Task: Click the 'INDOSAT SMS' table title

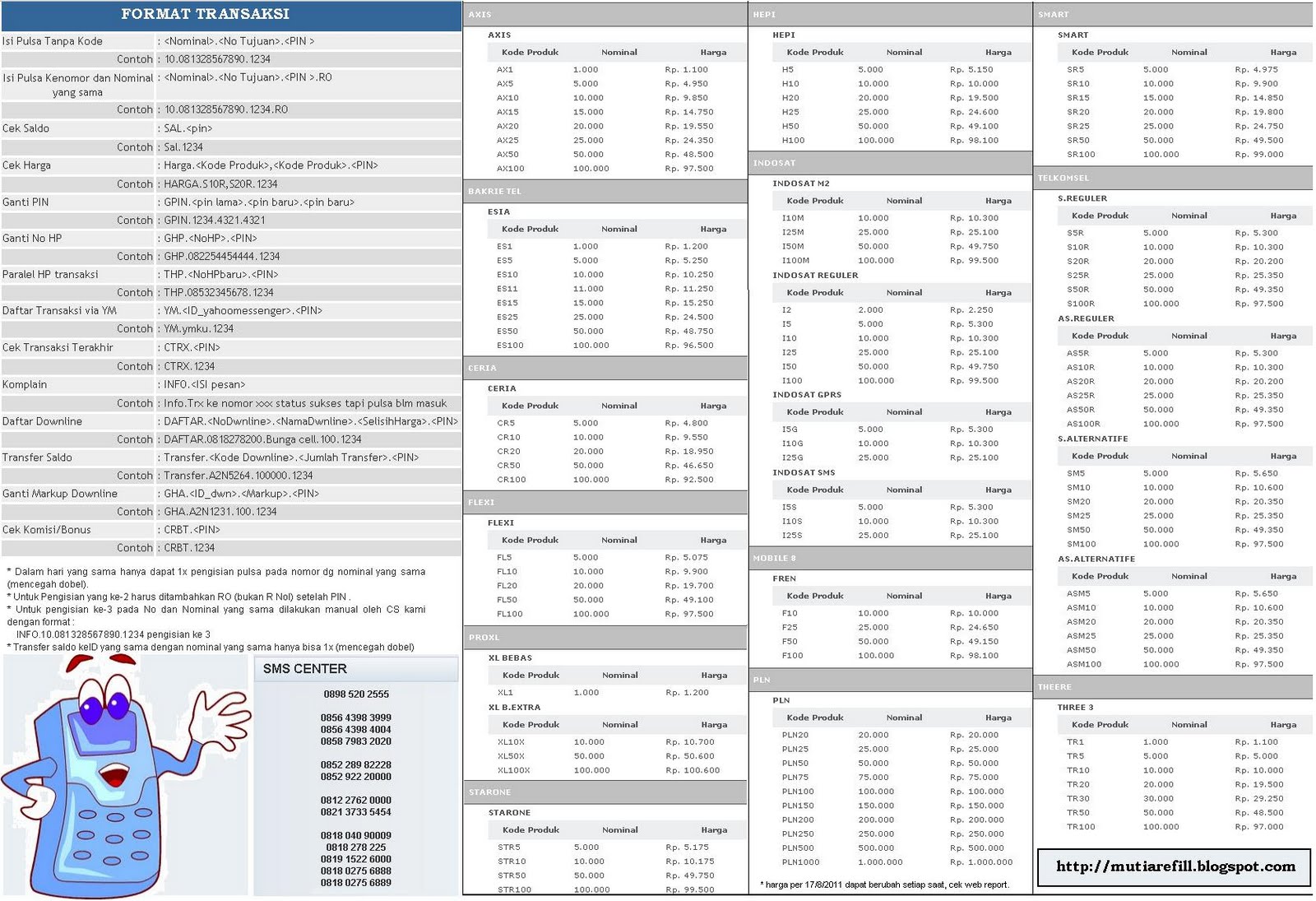Action: point(804,473)
